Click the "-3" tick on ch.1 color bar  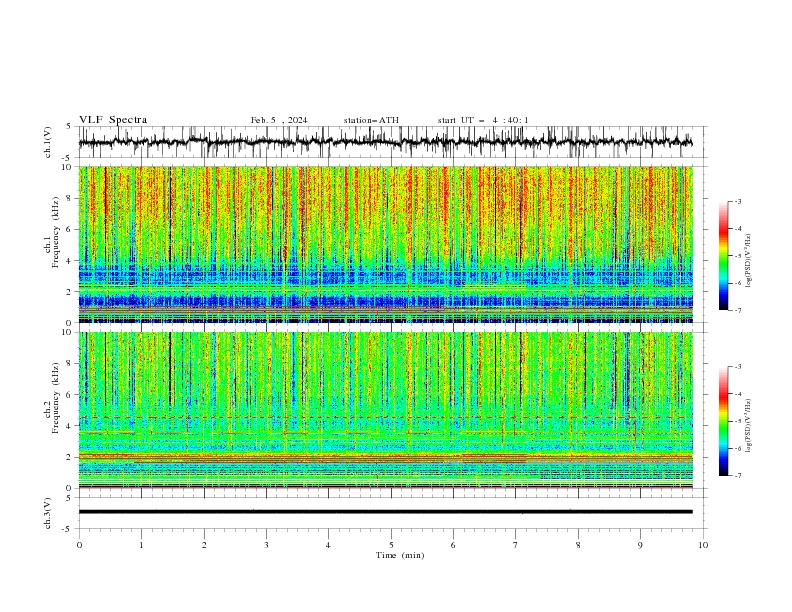737,201
